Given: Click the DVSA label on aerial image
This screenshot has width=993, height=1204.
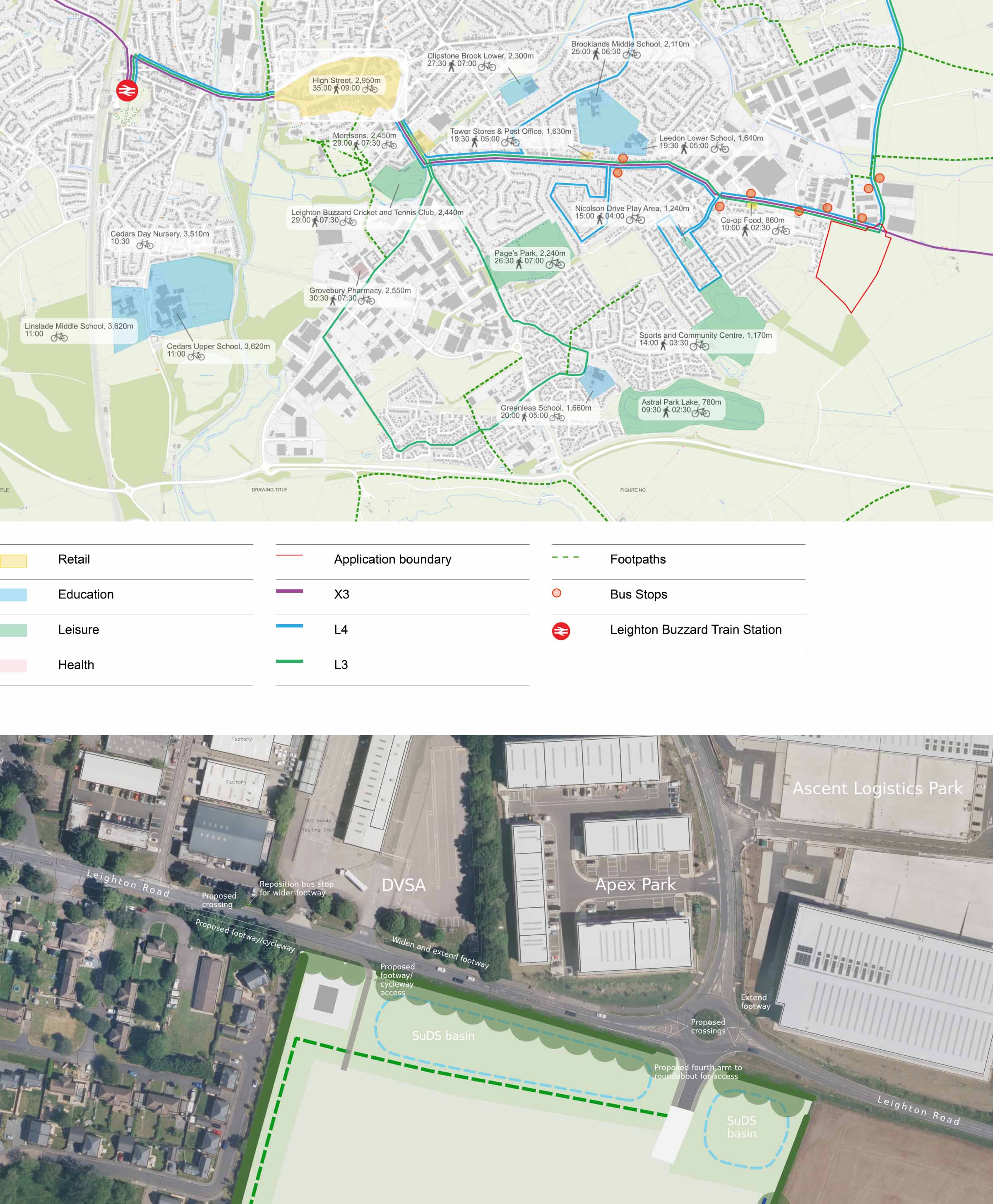Looking at the screenshot, I should (403, 885).
